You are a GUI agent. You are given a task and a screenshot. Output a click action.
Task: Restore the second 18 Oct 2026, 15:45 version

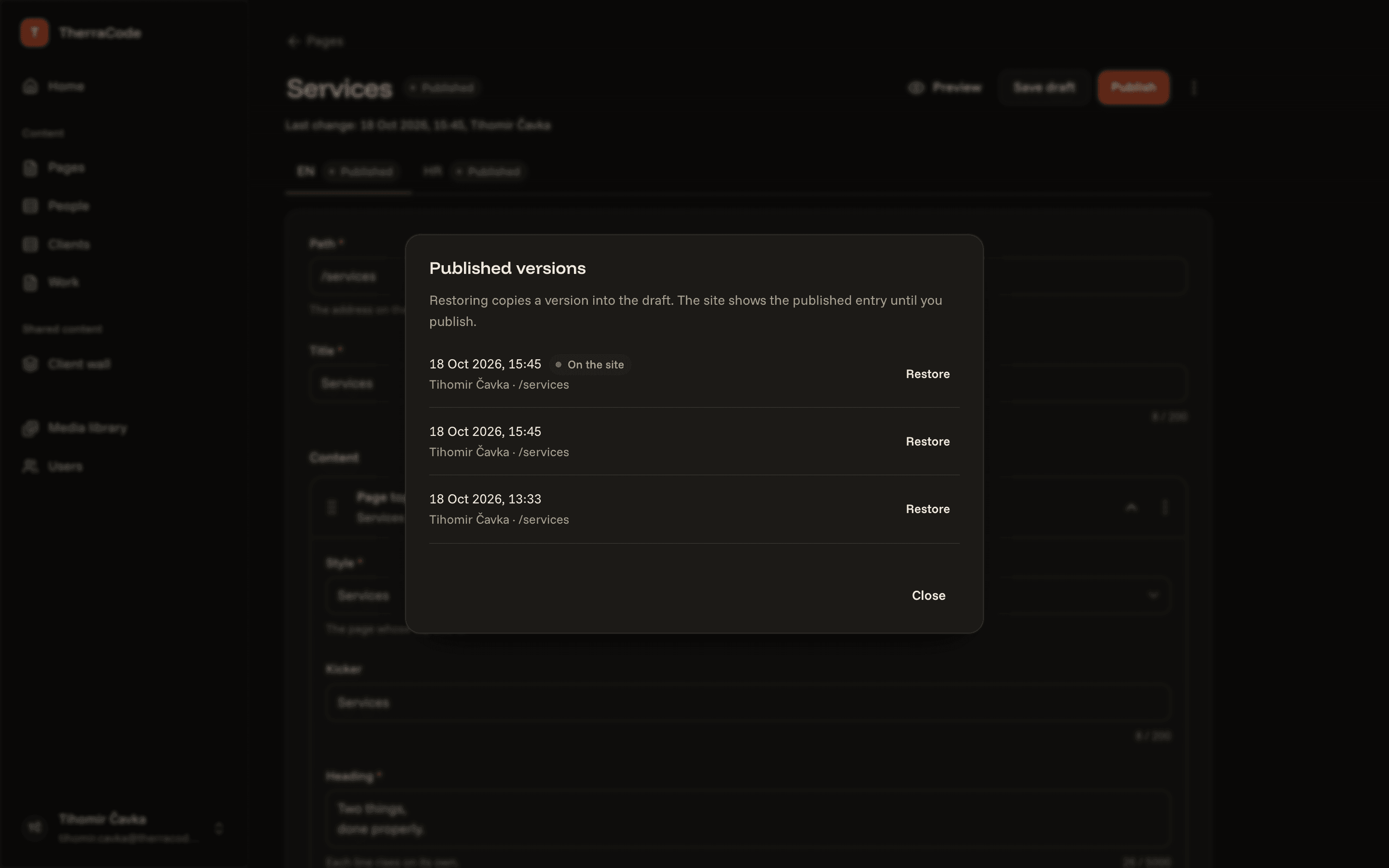927,441
